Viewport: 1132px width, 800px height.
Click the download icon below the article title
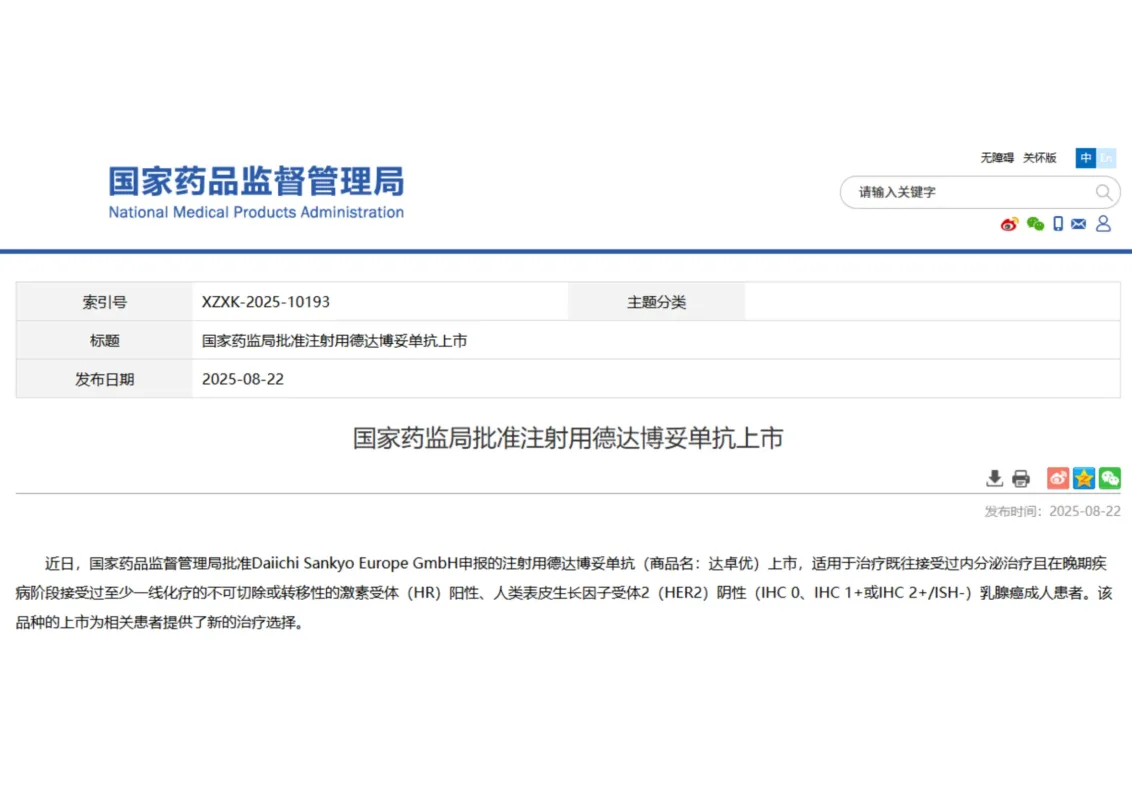(x=995, y=478)
